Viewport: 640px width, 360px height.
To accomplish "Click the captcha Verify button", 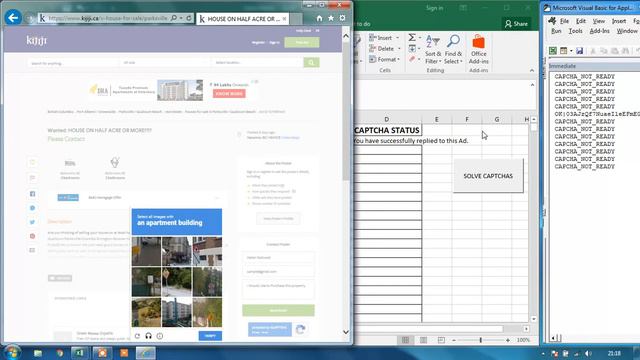I will 210,336.
